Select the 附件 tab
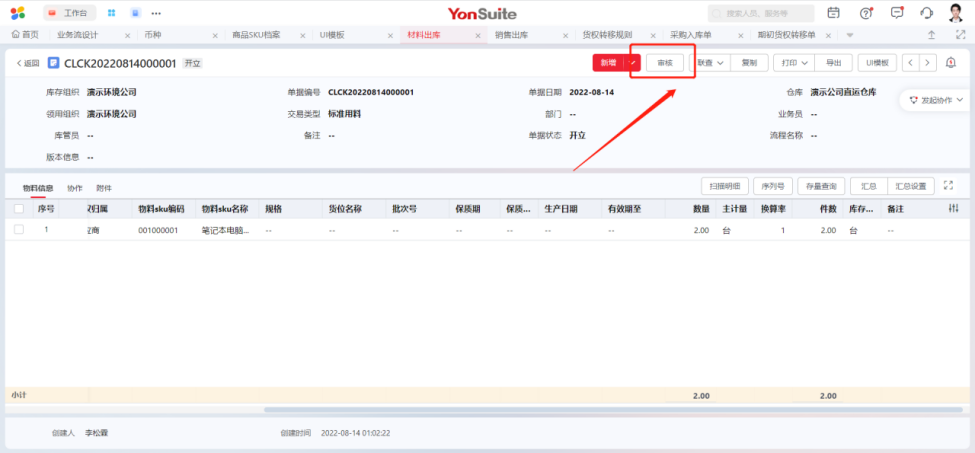This screenshot has width=975, height=453. [104, 188]
